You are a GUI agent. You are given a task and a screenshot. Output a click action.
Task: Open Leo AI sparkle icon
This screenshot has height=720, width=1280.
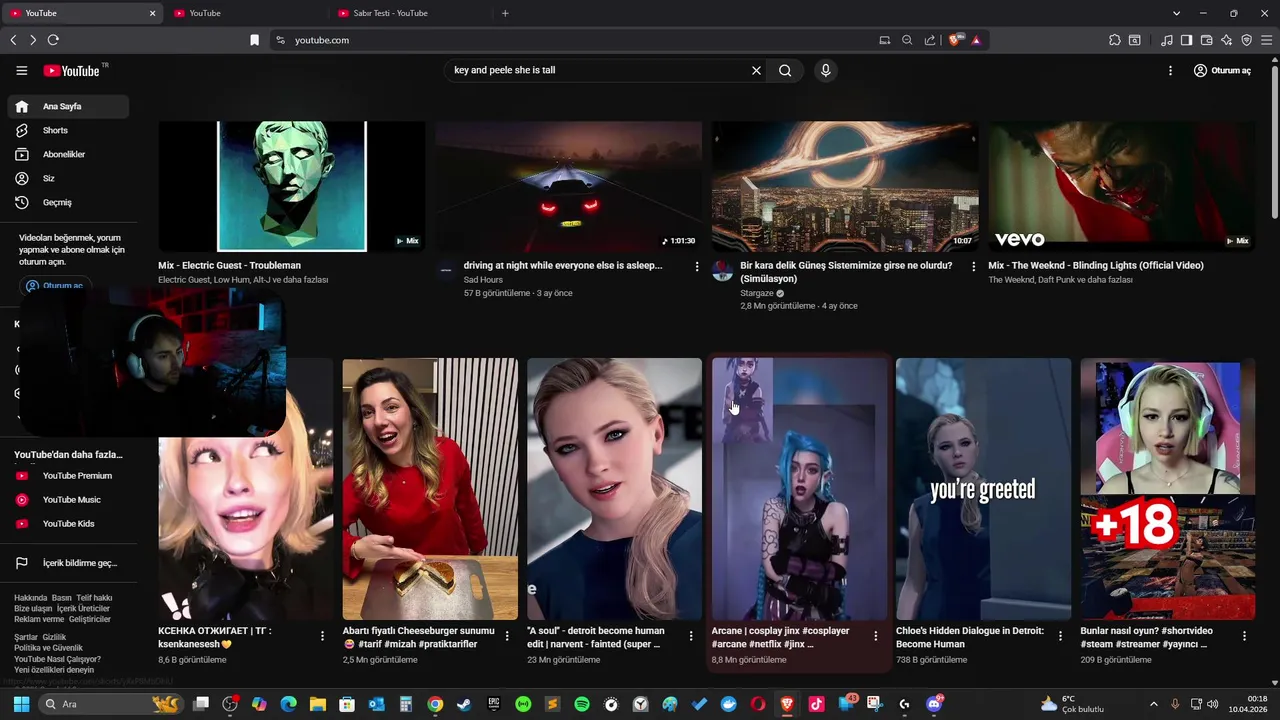pos(1227,40)
